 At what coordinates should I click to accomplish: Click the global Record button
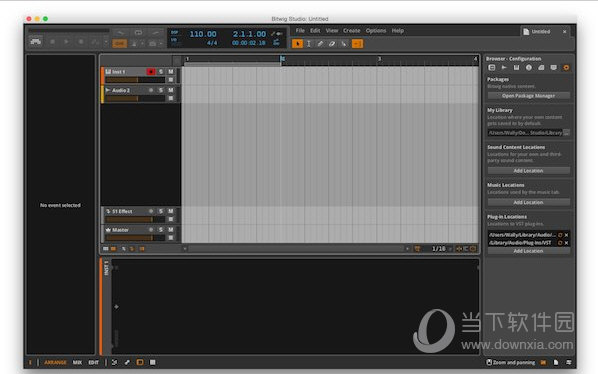tap(81, 42)
